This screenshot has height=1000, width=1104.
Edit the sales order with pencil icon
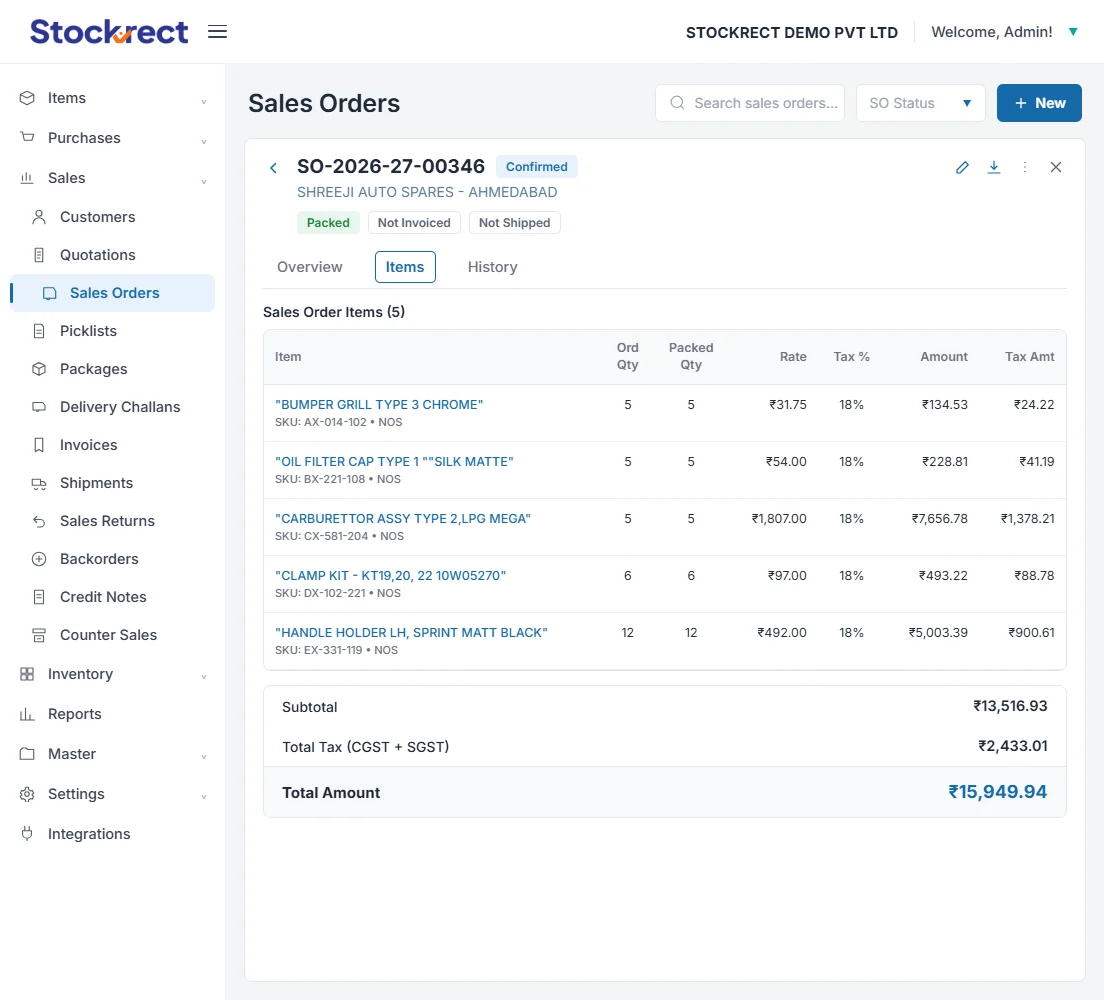click(x=962, y=167)
